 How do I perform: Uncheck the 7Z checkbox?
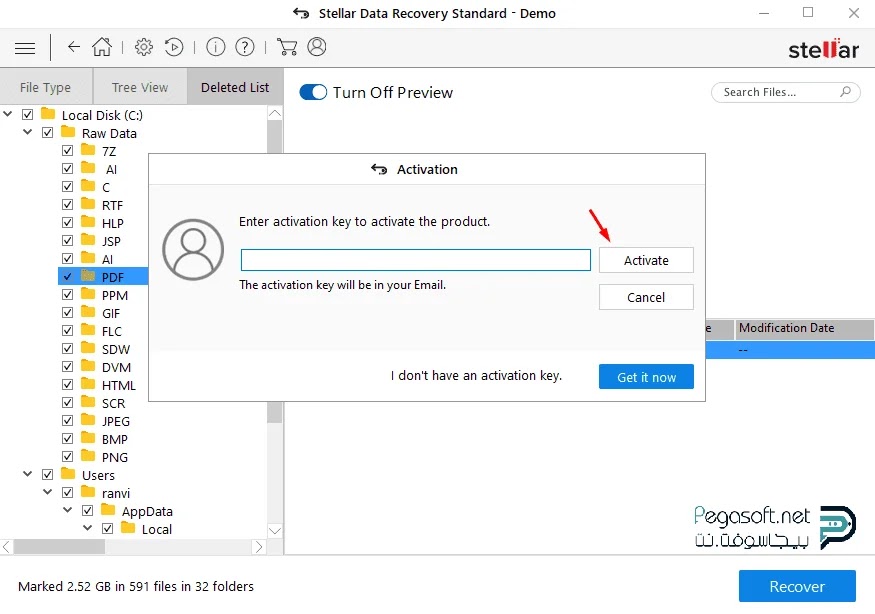68,151
